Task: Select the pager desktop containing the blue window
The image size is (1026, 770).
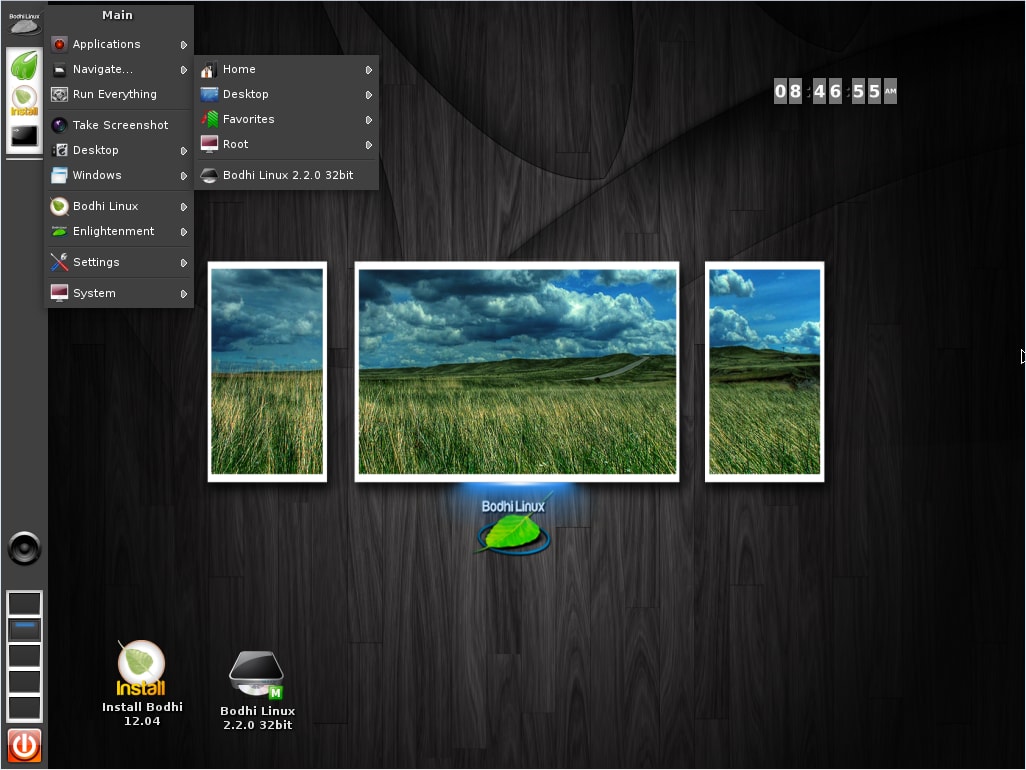Action: click(x=24, y=629)
